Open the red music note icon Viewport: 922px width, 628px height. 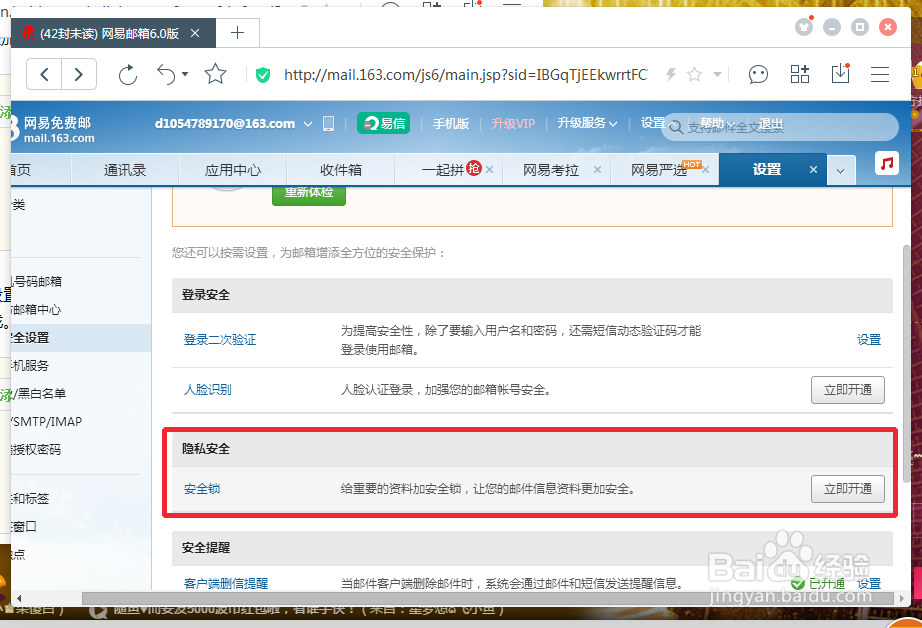[887, 163]
